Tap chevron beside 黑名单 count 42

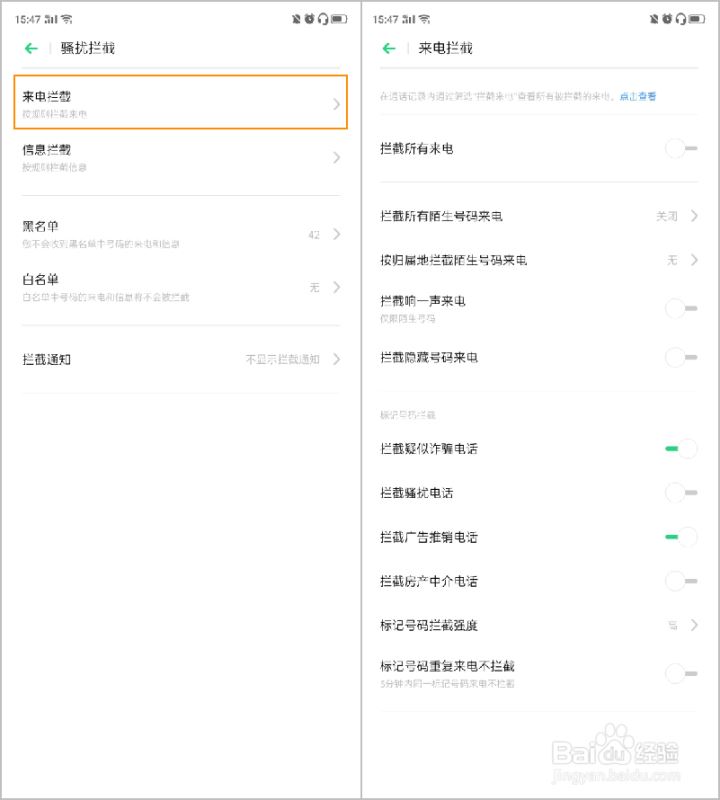click(x=336, y=234)
